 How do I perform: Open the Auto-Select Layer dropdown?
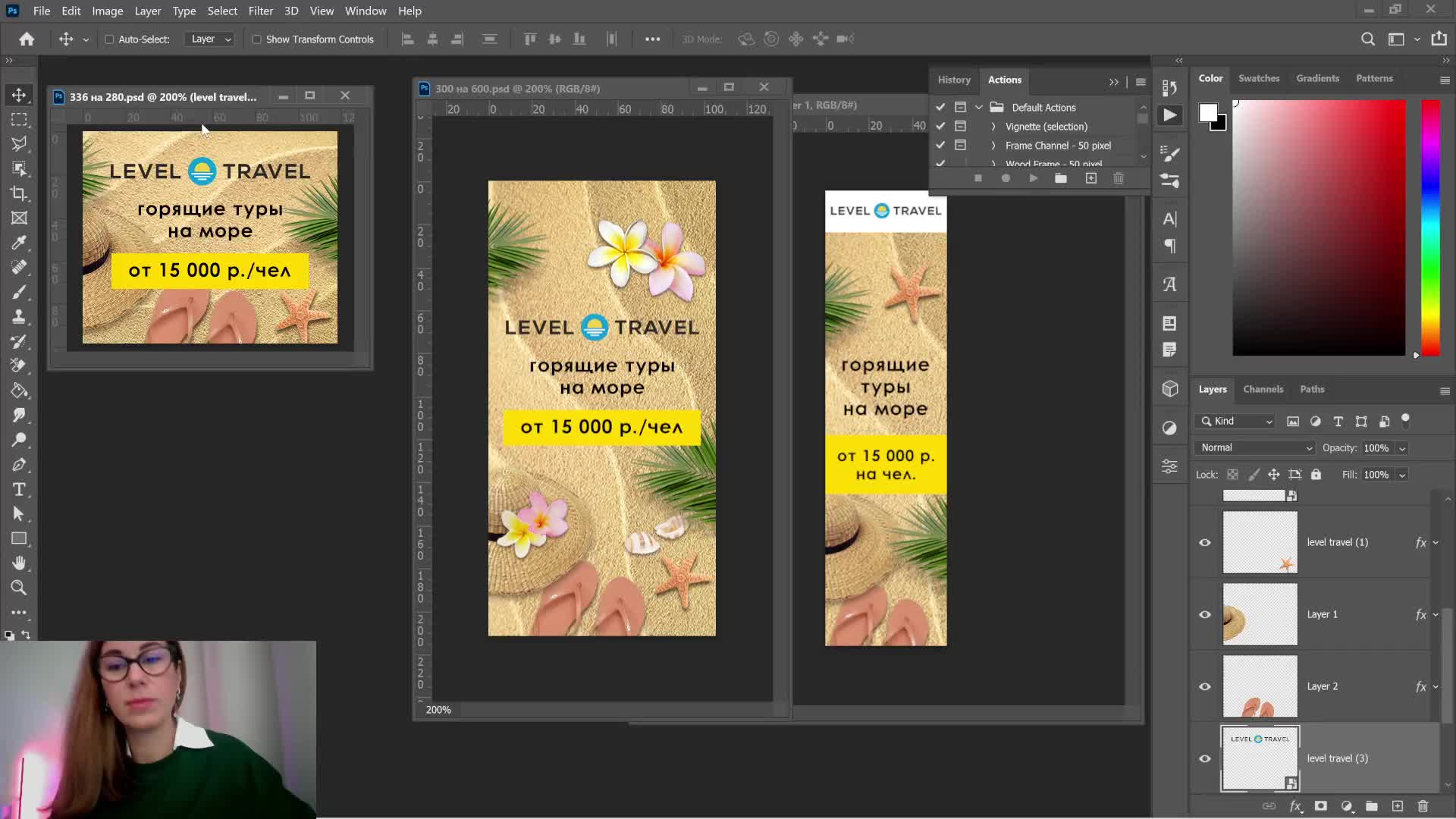coord(209,39)
